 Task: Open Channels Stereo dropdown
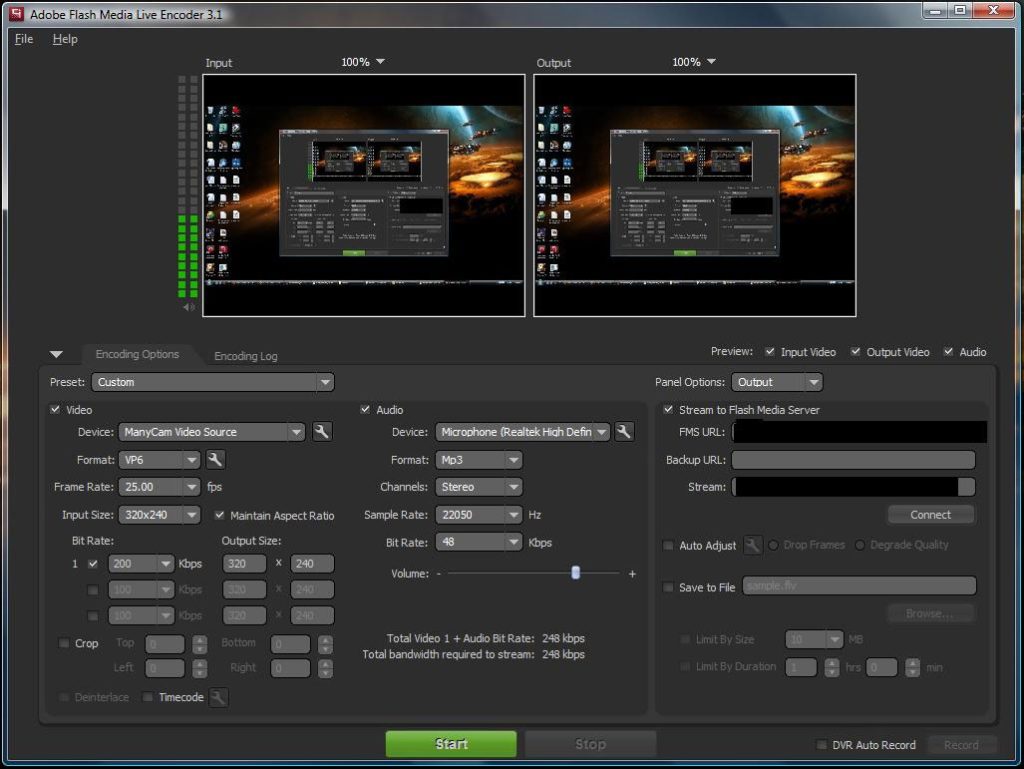479,487
